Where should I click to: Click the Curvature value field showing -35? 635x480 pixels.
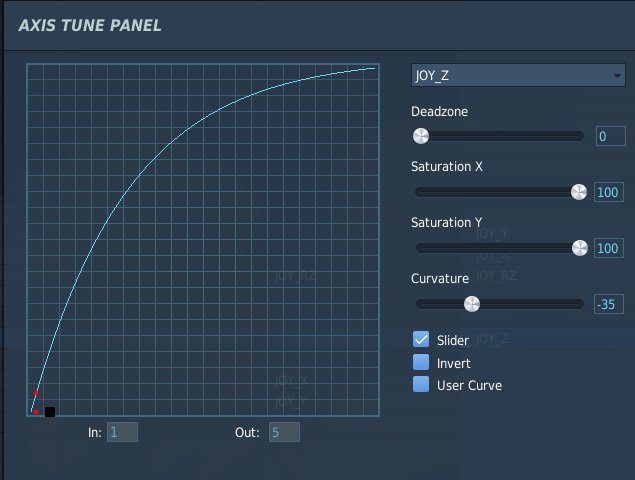click(609, 304)
